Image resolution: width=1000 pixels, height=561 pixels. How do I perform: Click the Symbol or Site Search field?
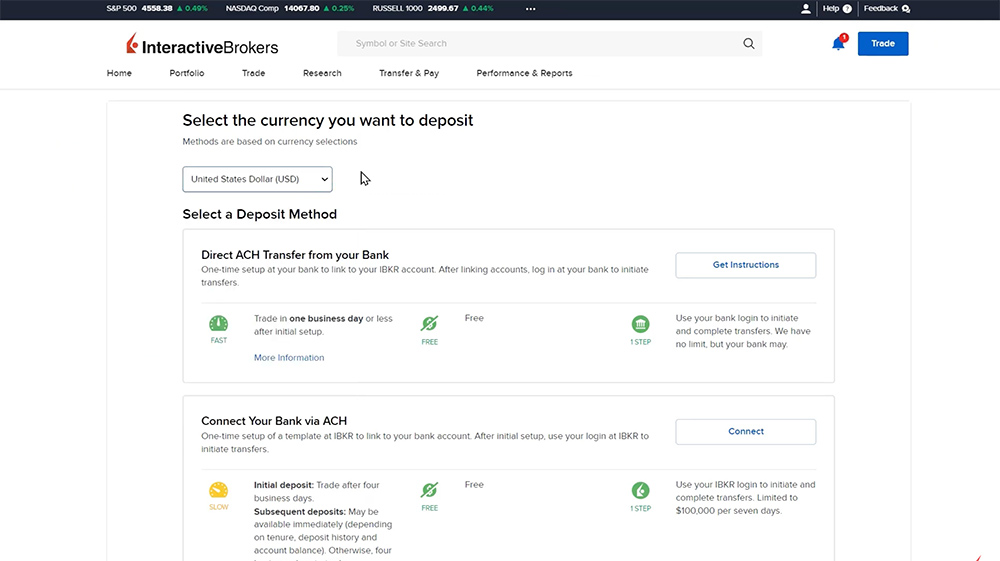(x=540, y=44)
